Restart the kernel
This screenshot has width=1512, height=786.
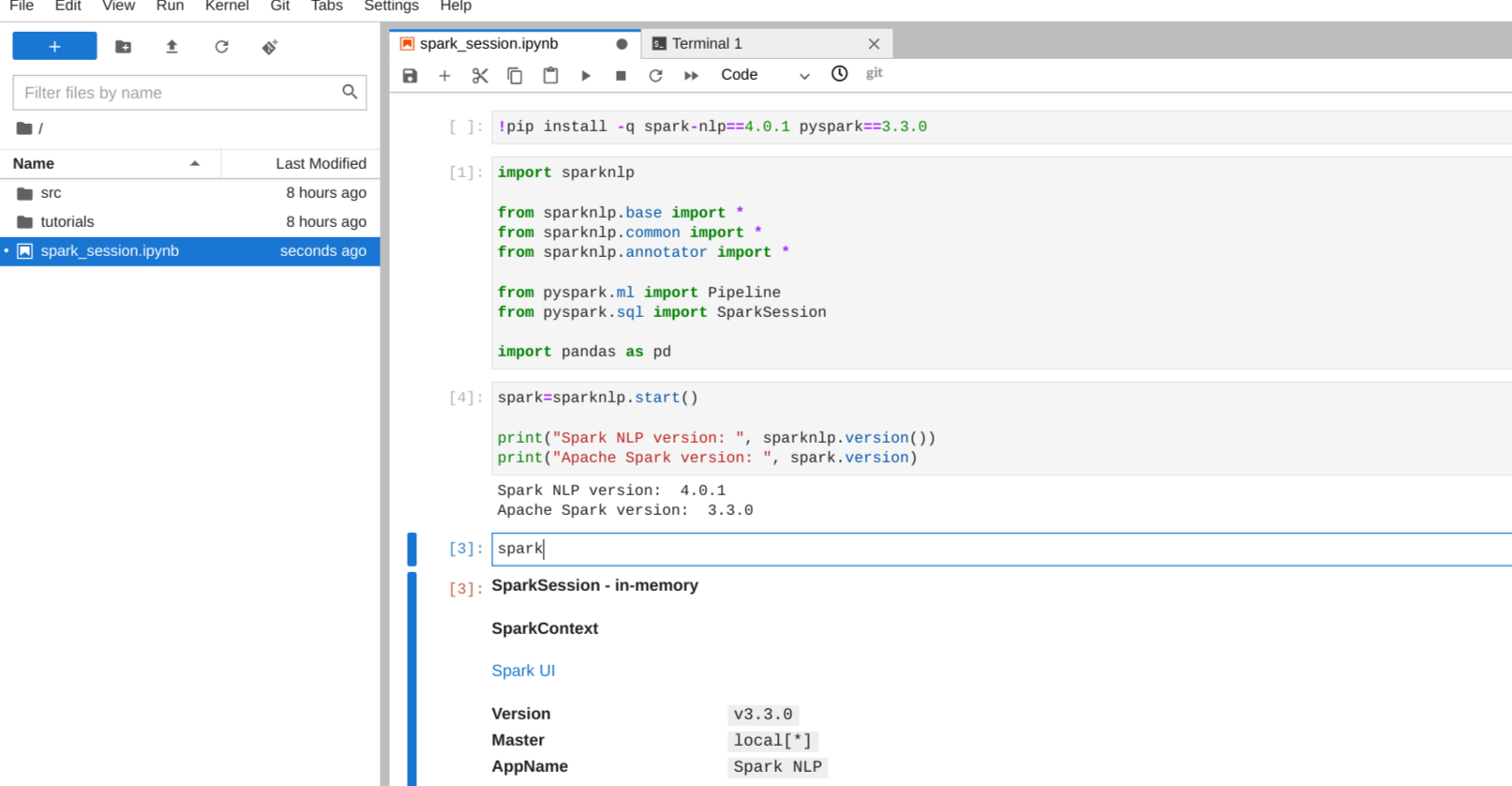pos(655,75)
